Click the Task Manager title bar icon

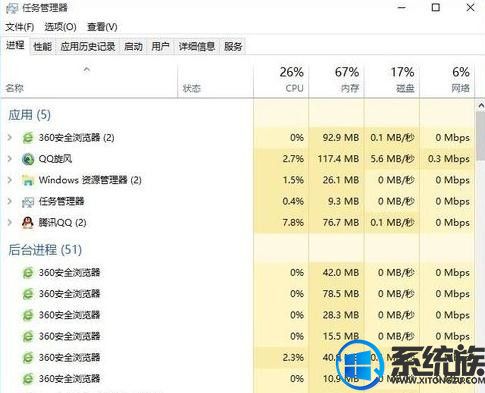[12, 8]
